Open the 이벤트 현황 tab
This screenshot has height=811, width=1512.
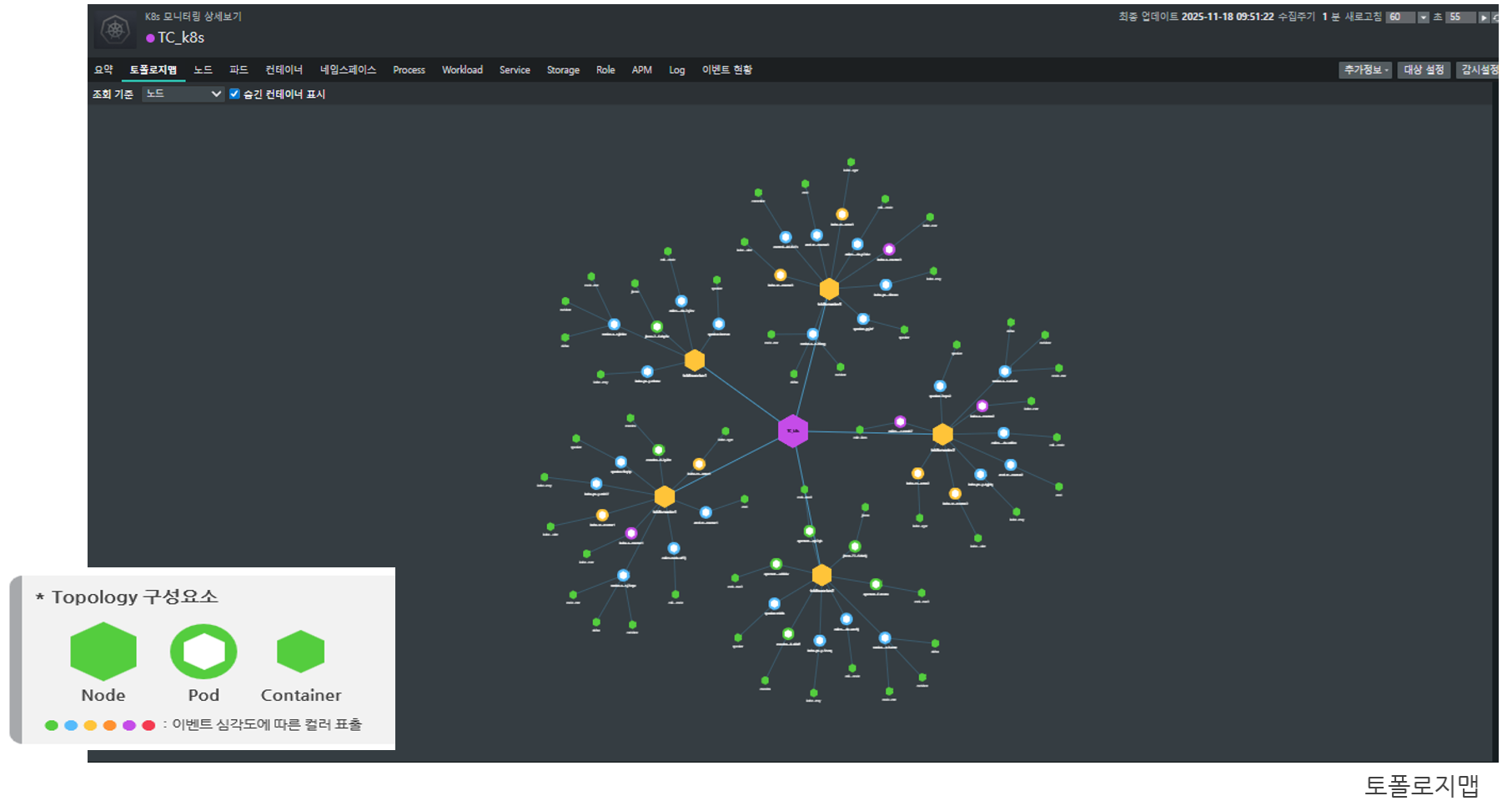(x=726, y=70)
